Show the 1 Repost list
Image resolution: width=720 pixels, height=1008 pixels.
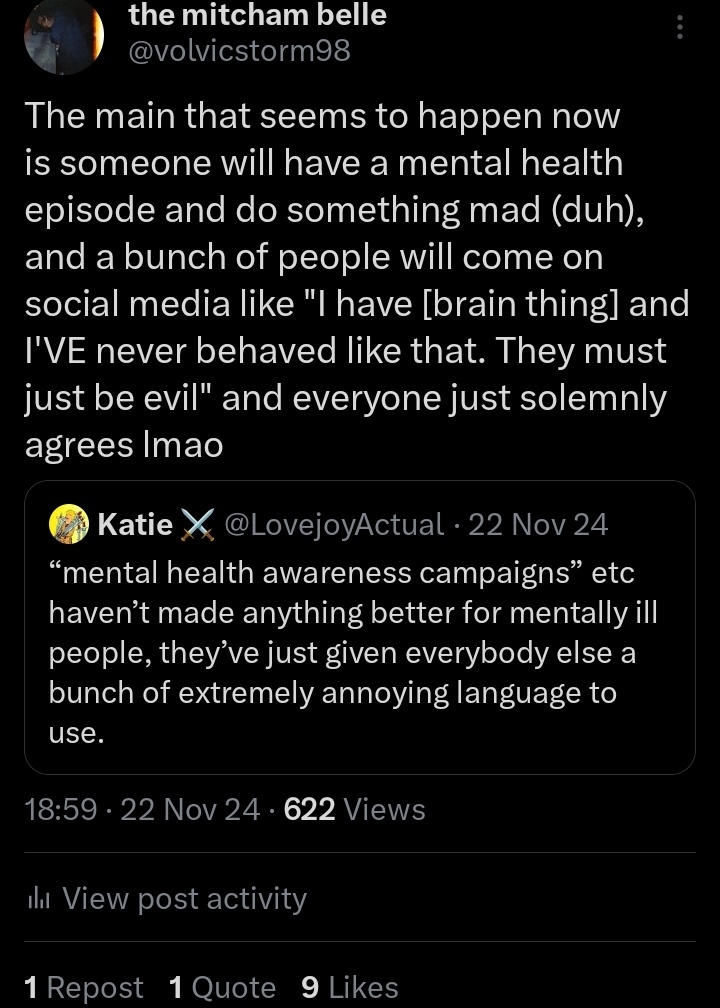point(83,988)
